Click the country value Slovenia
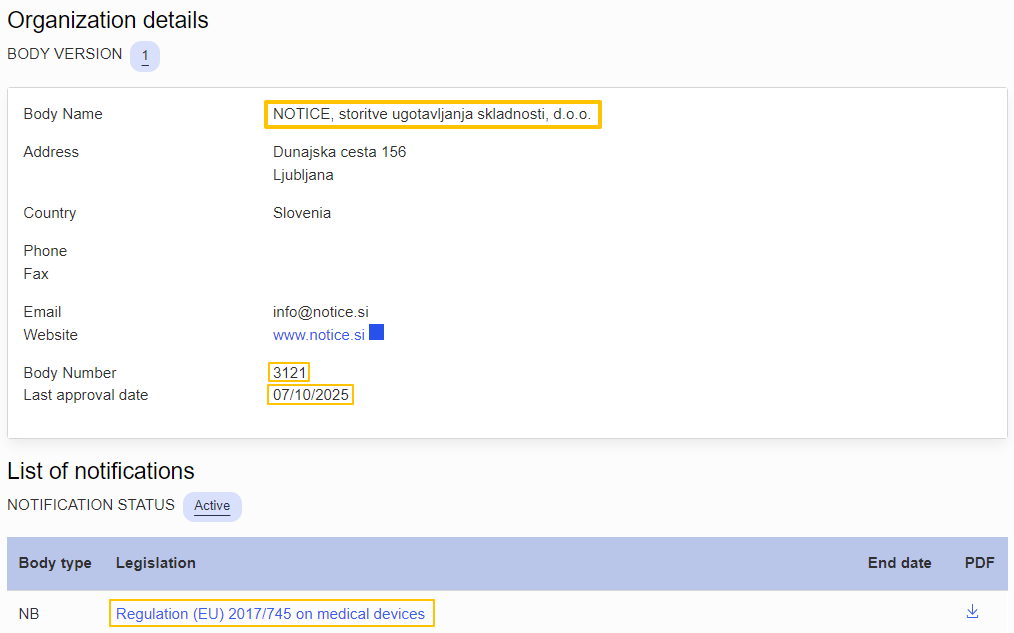 pyautogui.click(x=301, y=213)
